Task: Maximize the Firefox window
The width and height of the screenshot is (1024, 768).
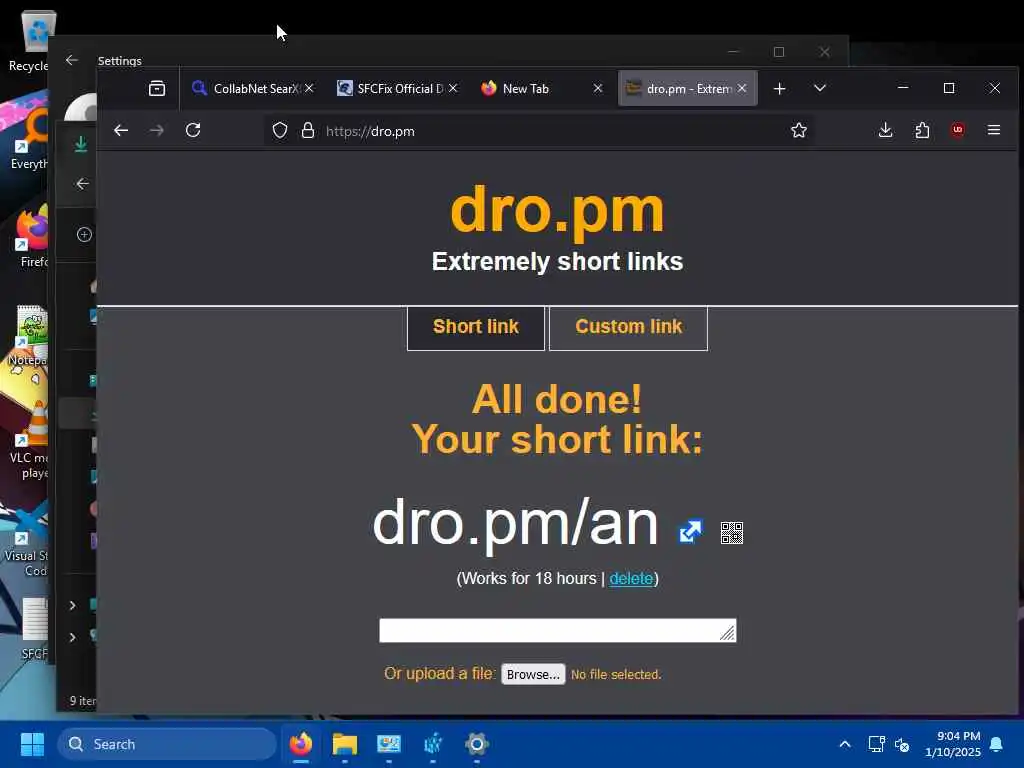Action: 949,88
